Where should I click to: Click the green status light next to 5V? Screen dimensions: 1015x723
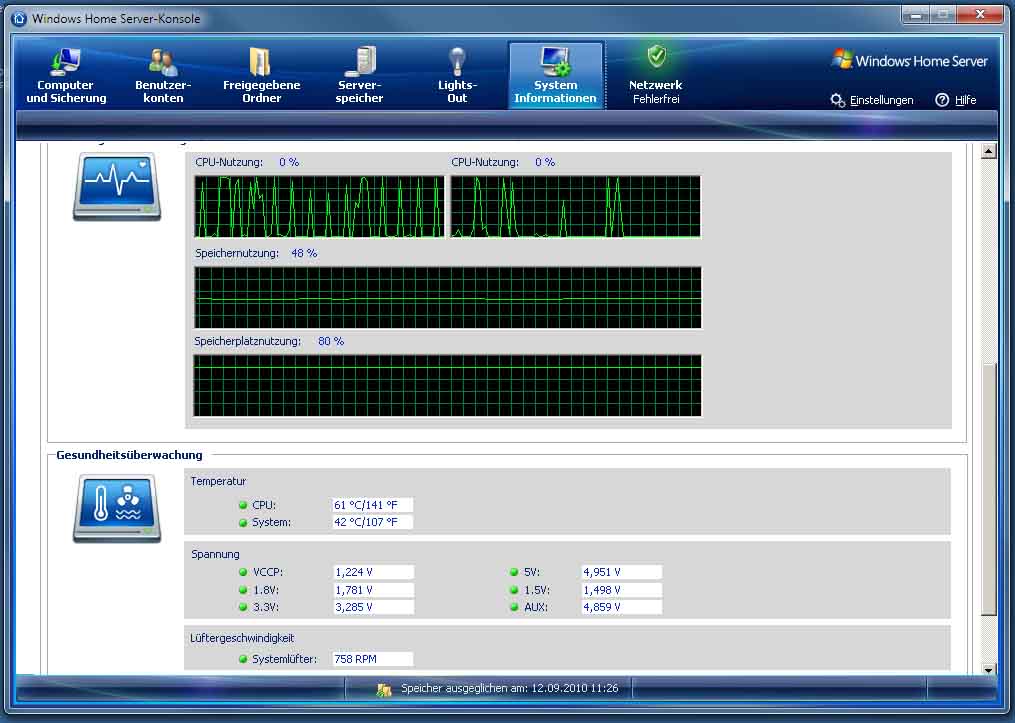click(514, 572)
